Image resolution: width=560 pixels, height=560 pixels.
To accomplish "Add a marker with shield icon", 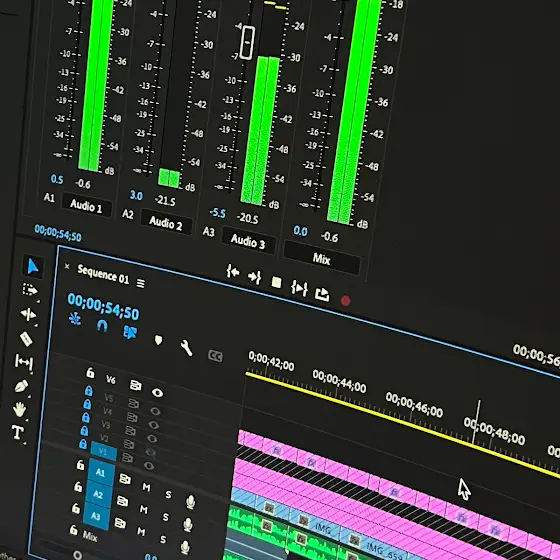I will coord(158,340).
